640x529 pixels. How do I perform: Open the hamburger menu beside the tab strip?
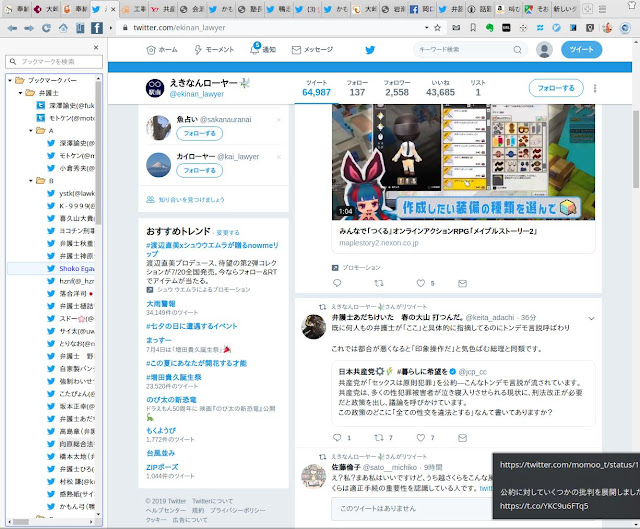coord(602,9)
